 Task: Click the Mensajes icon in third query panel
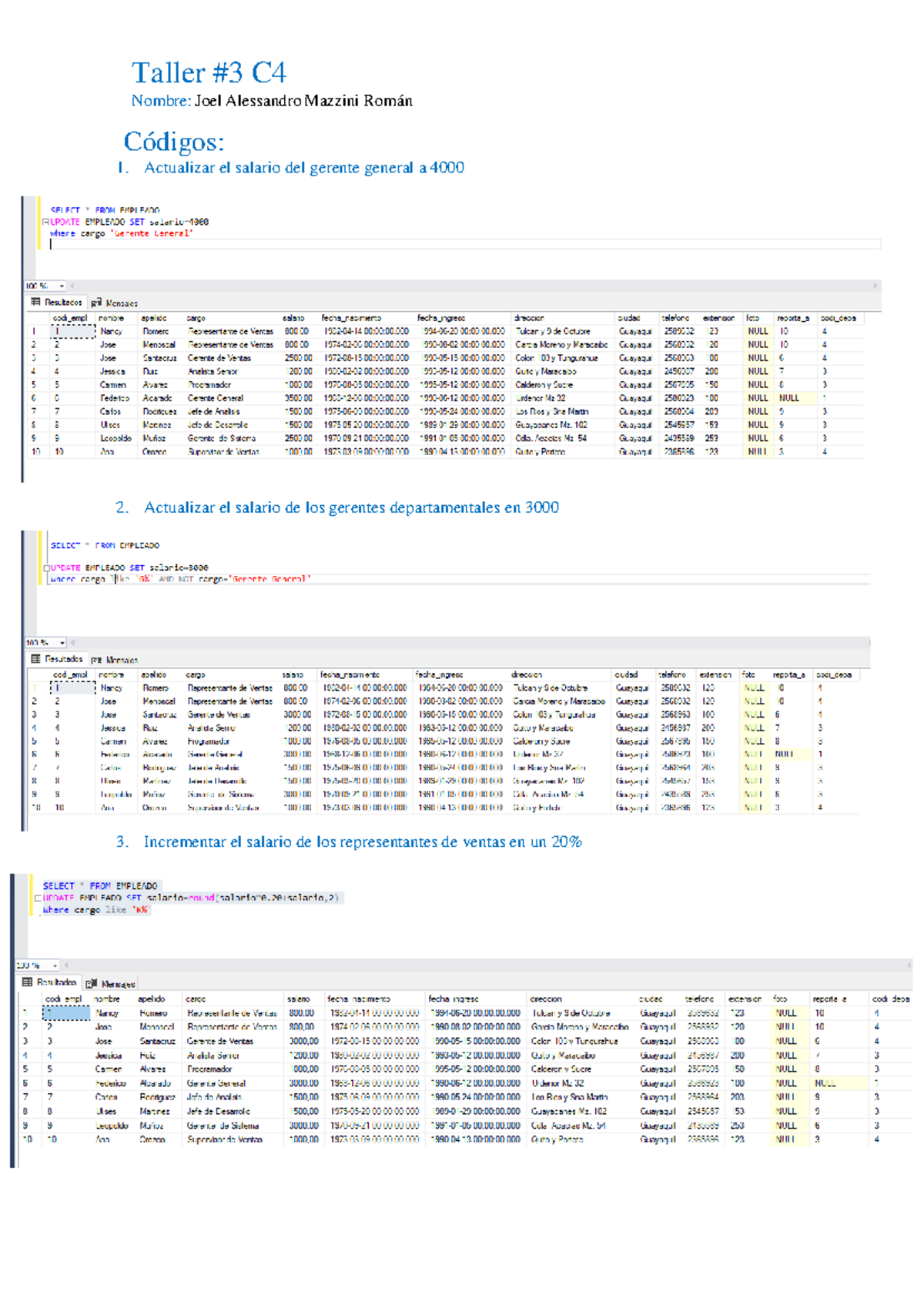[91, 983]
